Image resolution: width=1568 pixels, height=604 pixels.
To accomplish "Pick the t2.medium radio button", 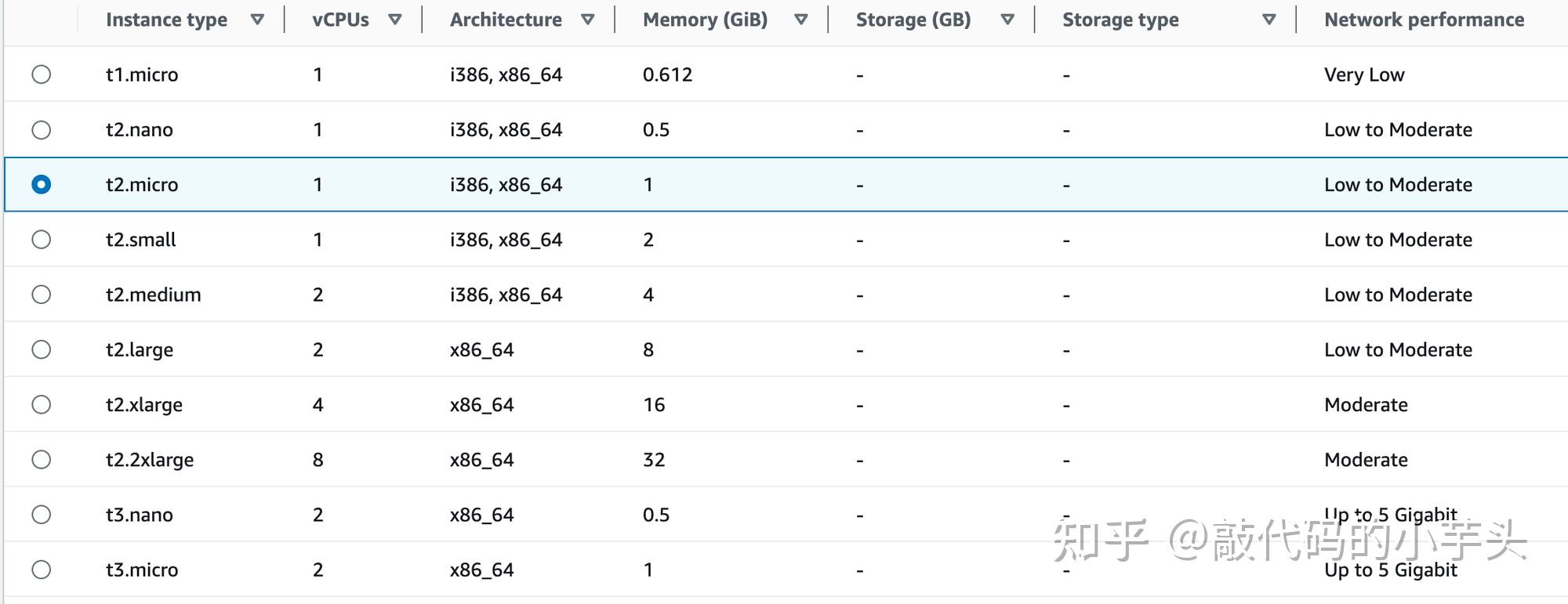I will [42, 295].
